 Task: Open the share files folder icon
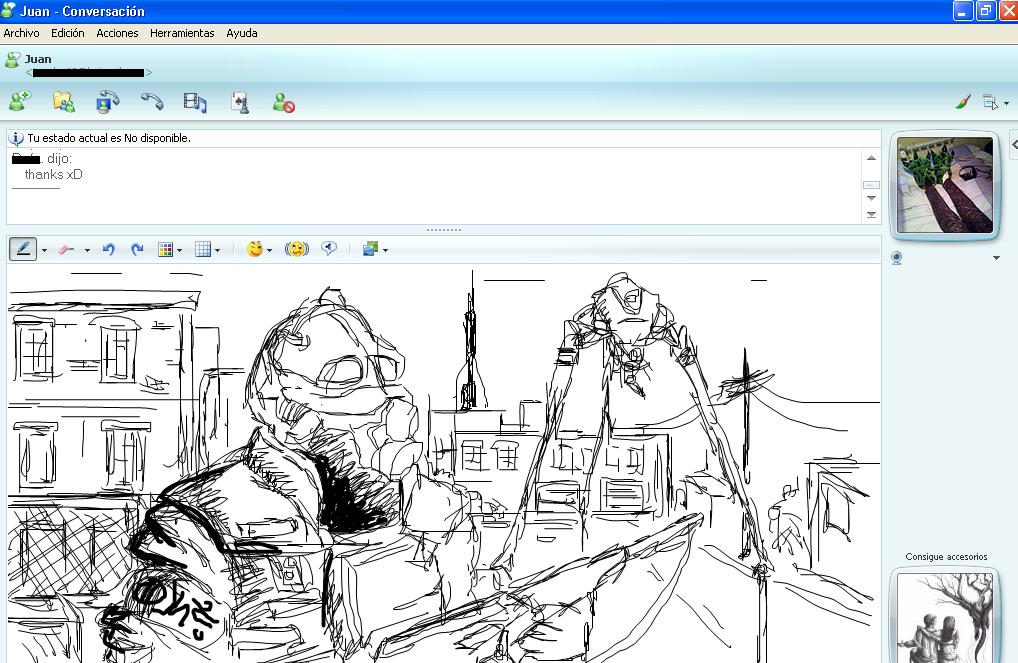click(63, 101)
